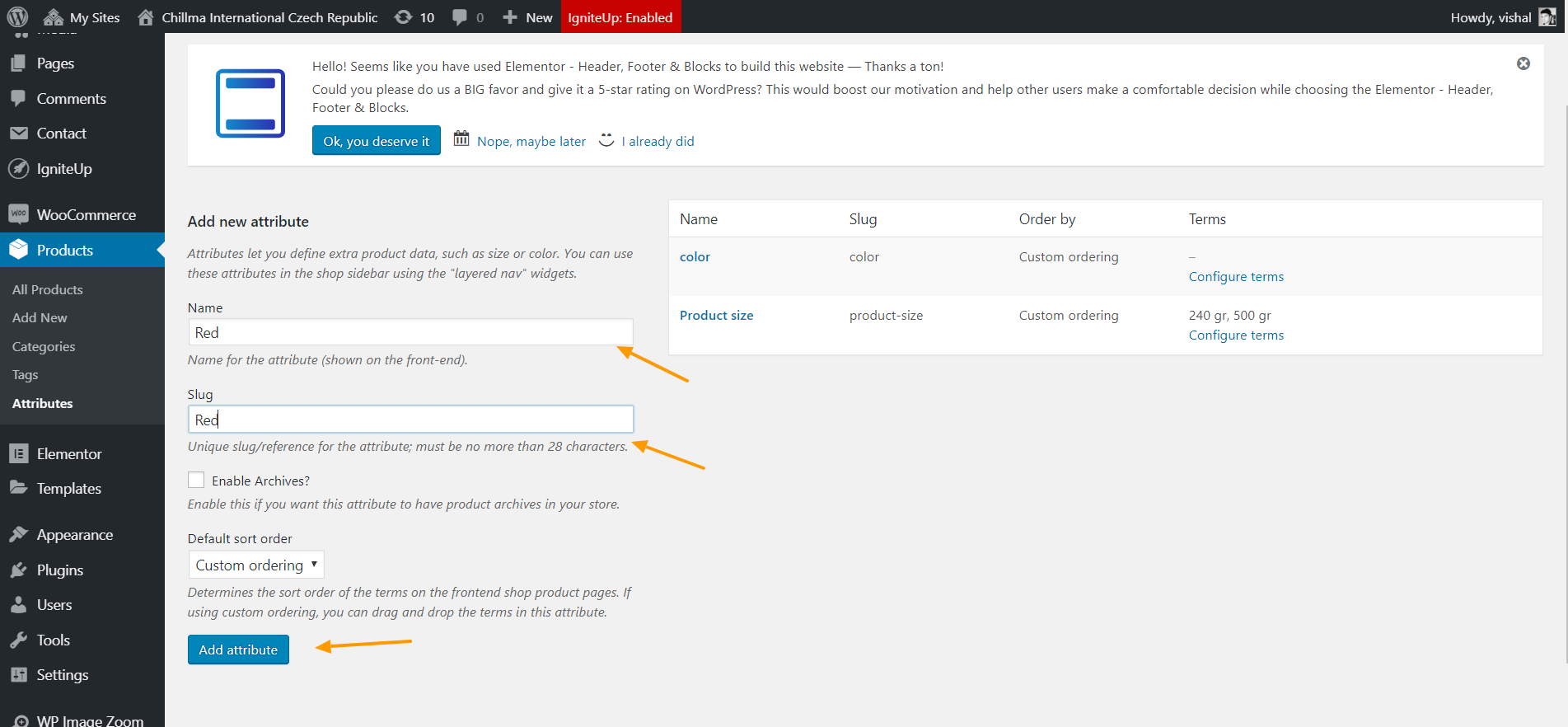Click the attribute Name input field
Viewport: 1568px width, 727px height.
(x=410, y=332)
